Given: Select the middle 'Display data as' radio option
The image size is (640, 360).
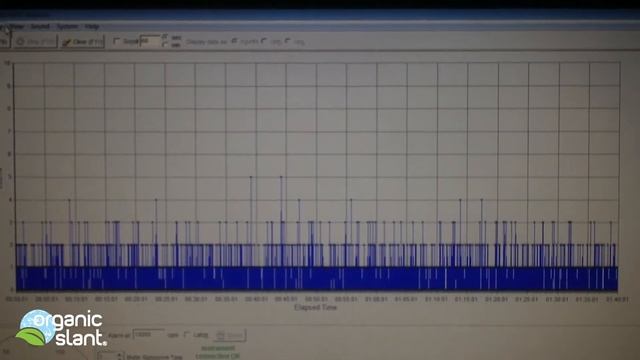Looking at the screenshot, I should click(264, 41).
